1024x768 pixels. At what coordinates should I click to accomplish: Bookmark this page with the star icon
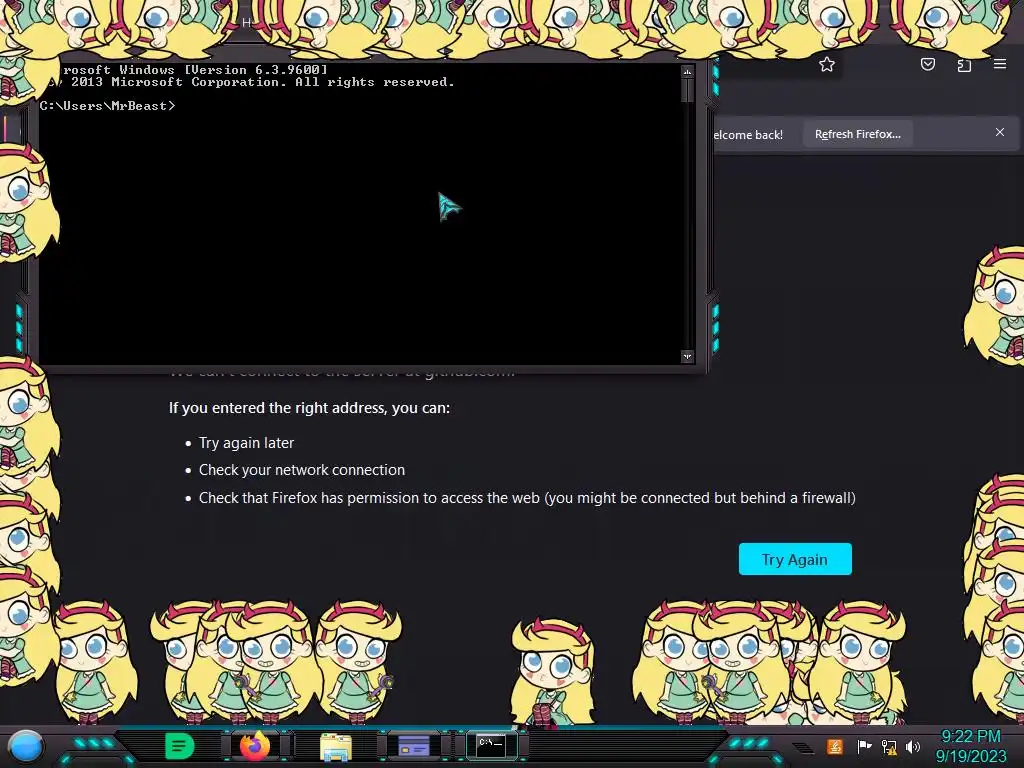tap(827, 64)
